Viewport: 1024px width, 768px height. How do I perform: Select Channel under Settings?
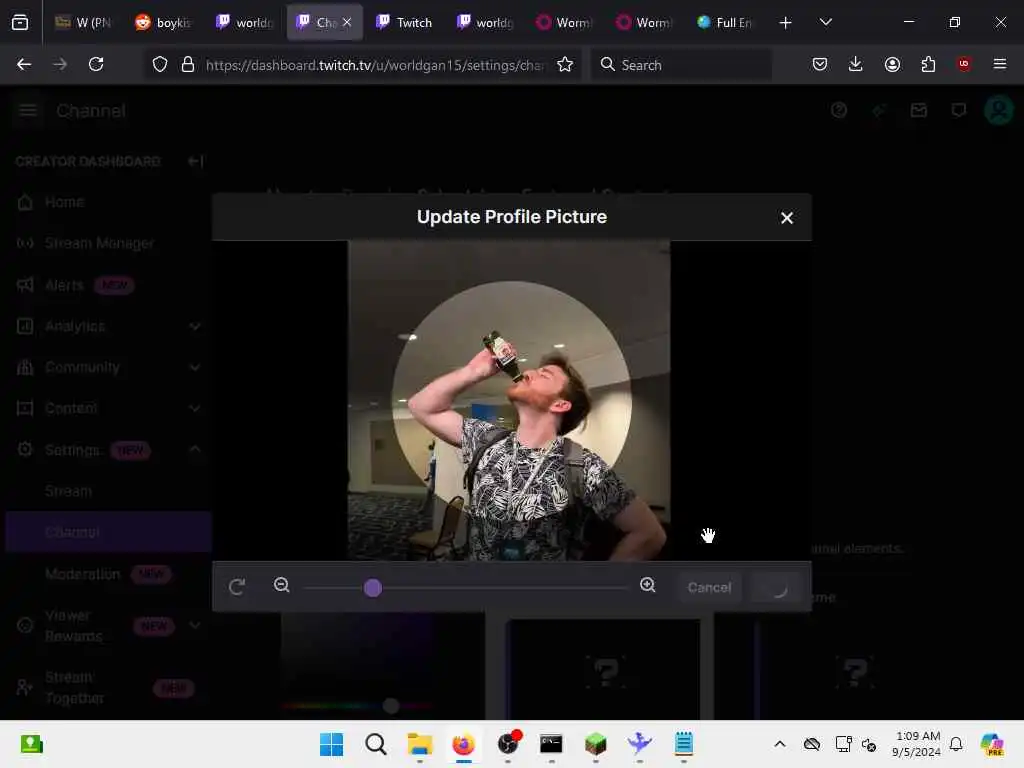tap(108, 532)
